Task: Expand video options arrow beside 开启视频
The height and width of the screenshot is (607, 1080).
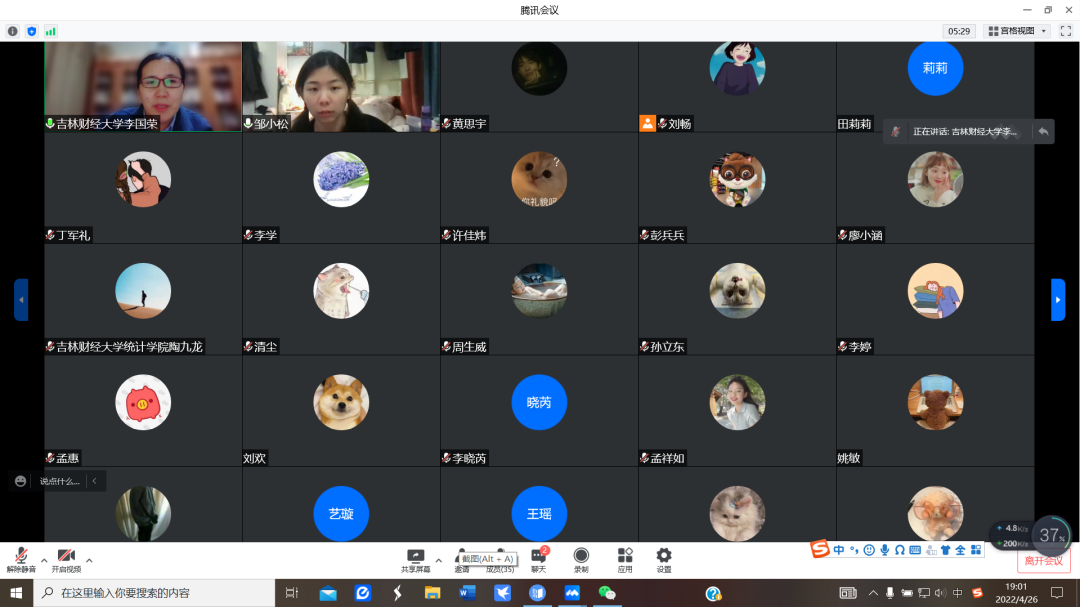Action: pos(89,560)
